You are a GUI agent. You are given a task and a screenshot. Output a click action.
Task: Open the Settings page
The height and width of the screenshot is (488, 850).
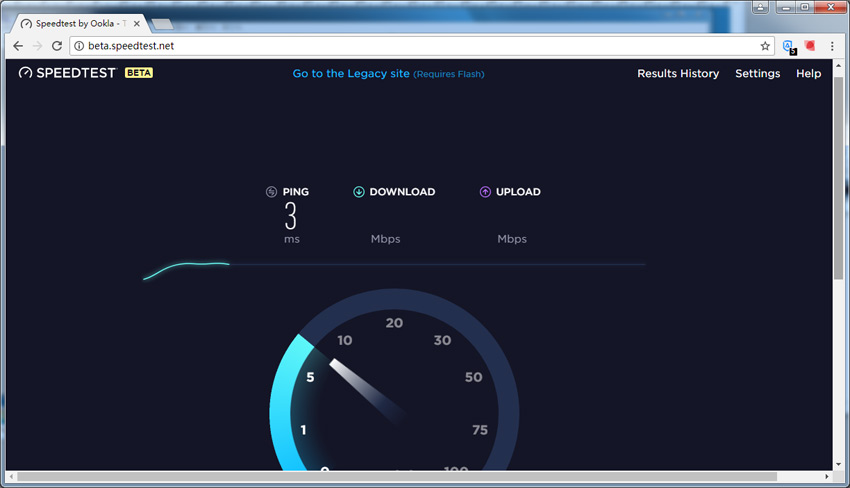(757, 74)
